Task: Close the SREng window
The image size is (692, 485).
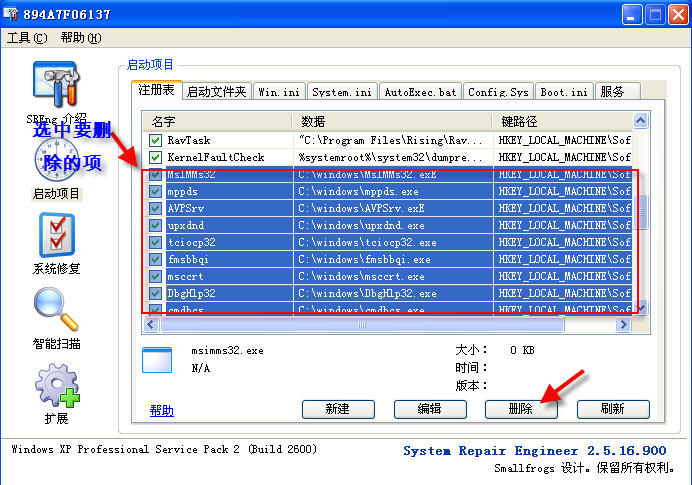Action: pyautogui.click(x=678, y=15)
